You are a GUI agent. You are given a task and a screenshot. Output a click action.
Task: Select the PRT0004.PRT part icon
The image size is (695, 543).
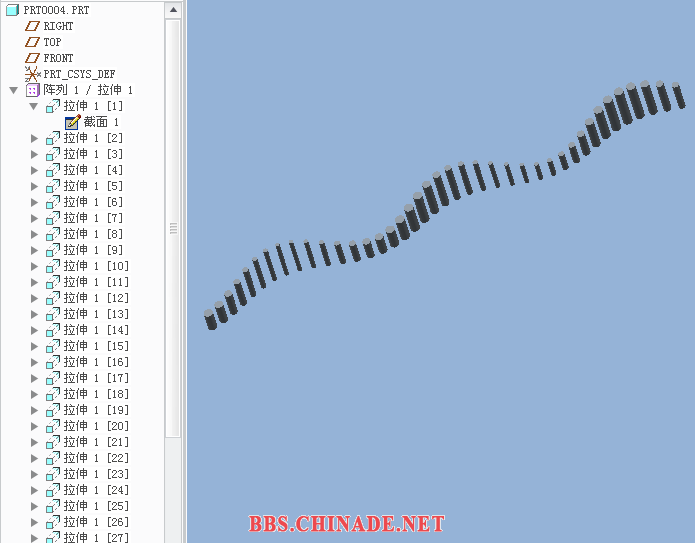click(12, 10)
